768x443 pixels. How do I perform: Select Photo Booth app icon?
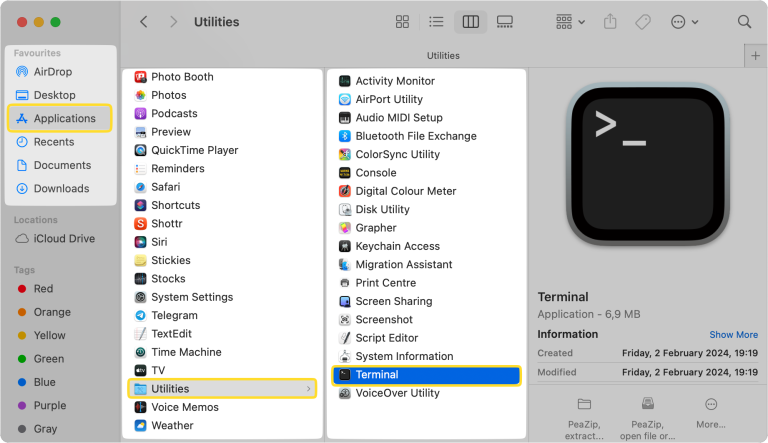141,77
